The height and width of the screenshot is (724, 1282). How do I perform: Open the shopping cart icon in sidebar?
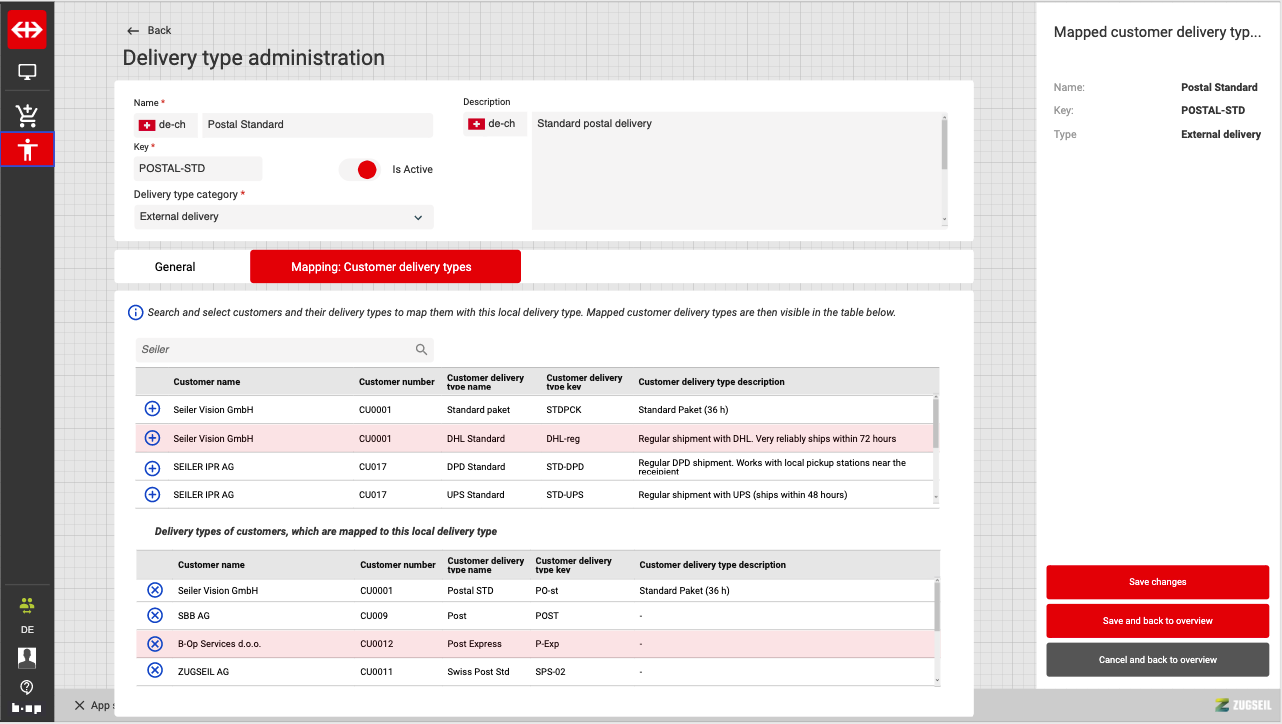(27, 114)
